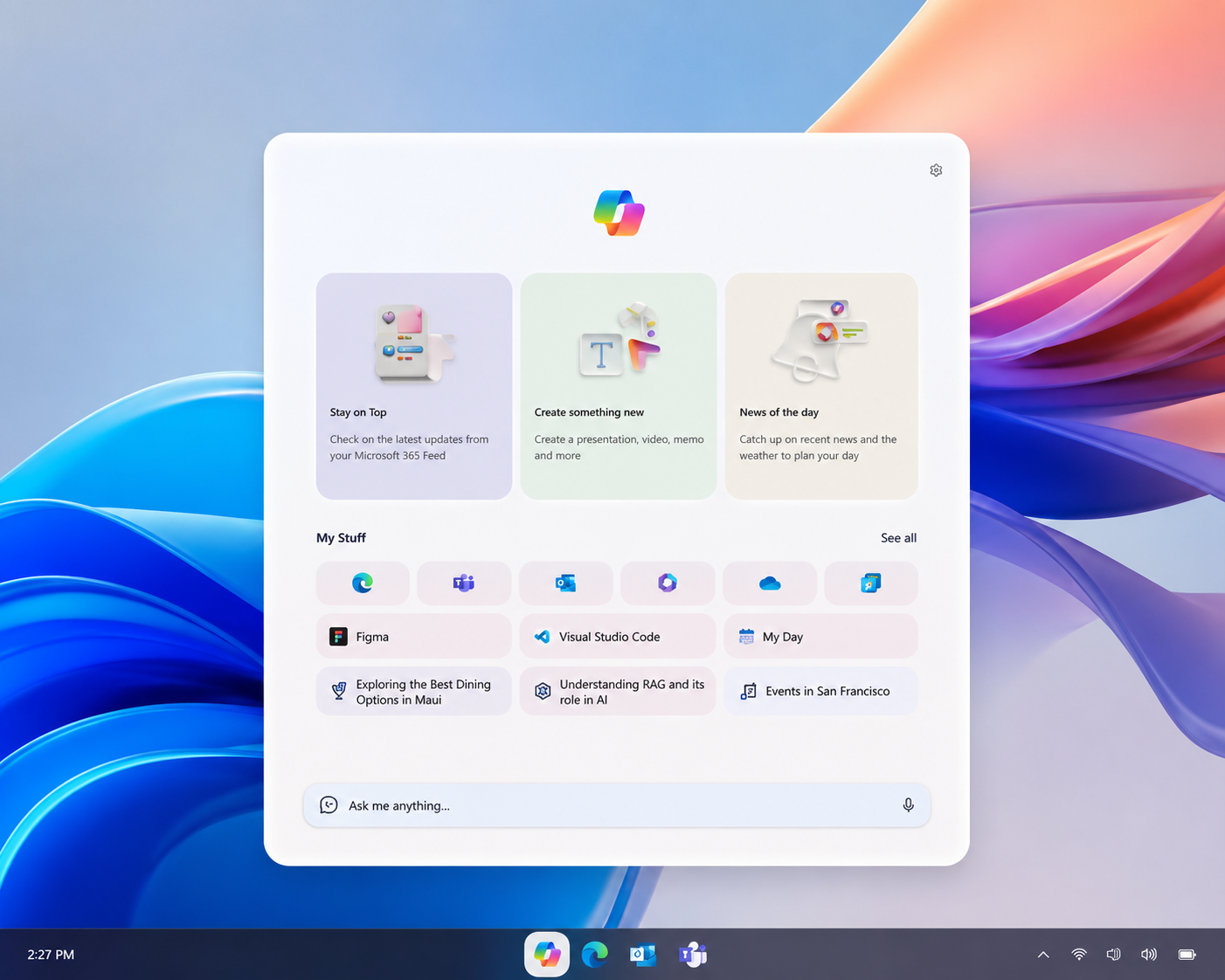
Task: Click the first speaker icon beside Wi-Fi
Action: coord(1113,955)
